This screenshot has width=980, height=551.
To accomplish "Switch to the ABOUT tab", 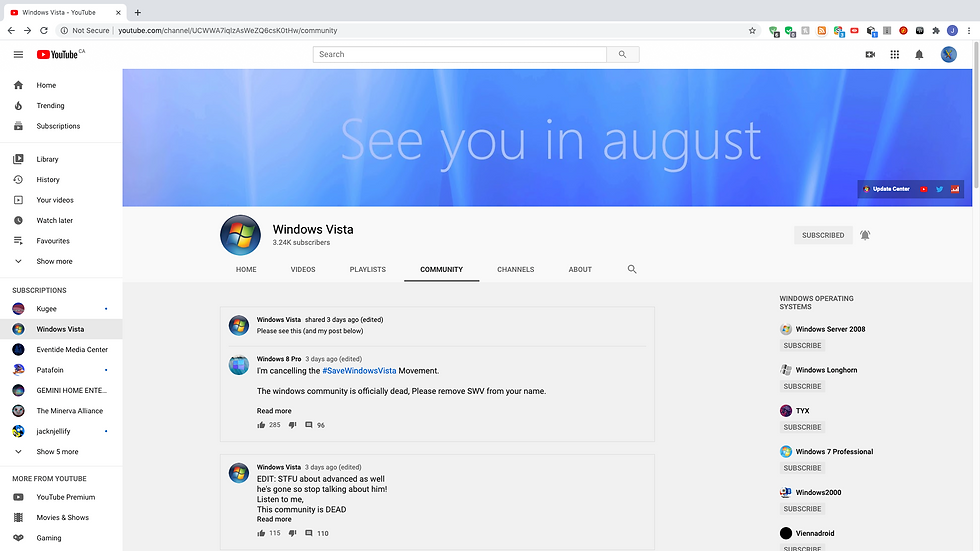I will tap(580, 269).
